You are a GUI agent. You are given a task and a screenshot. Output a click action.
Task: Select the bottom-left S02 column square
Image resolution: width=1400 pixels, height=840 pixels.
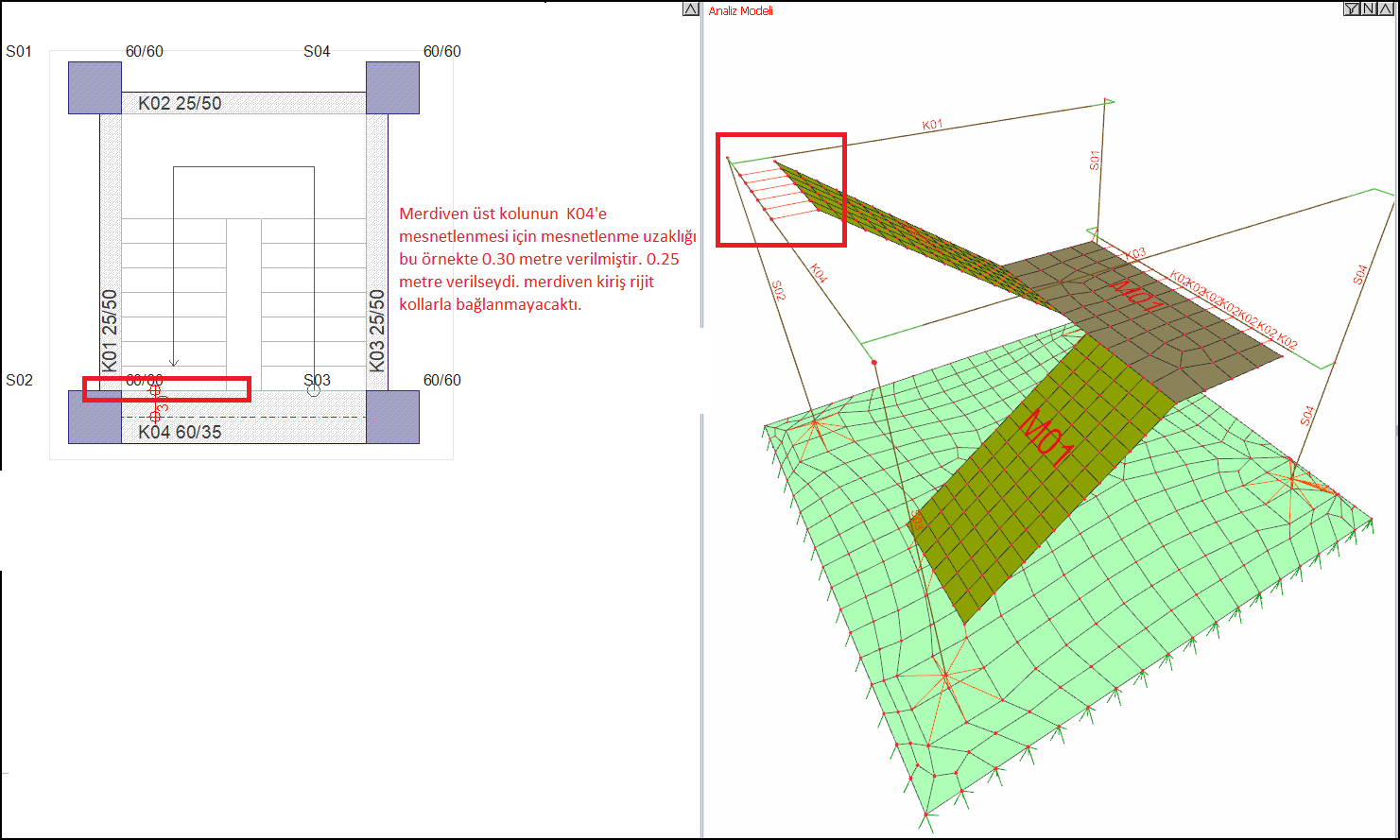click(x=95, y=418)
